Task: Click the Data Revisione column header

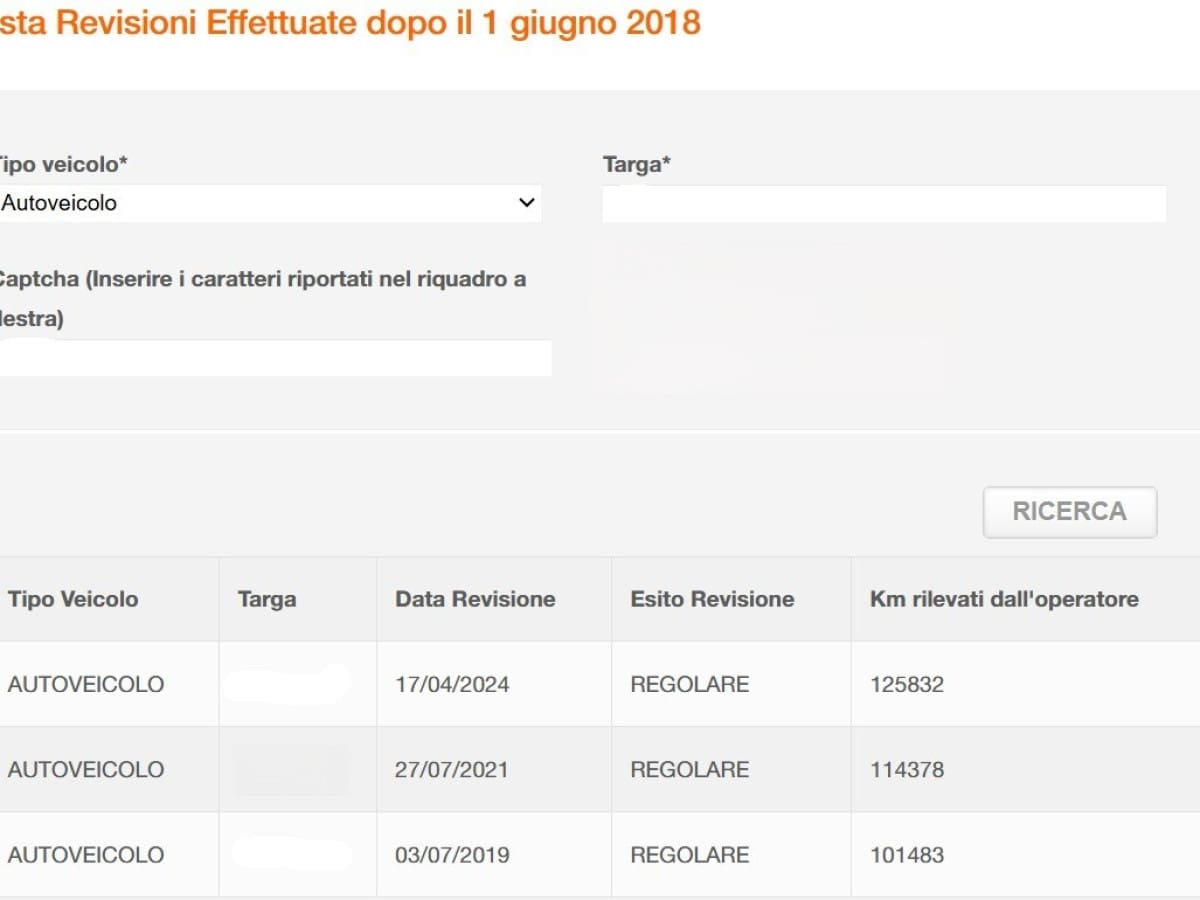Action: coord(475,599)
